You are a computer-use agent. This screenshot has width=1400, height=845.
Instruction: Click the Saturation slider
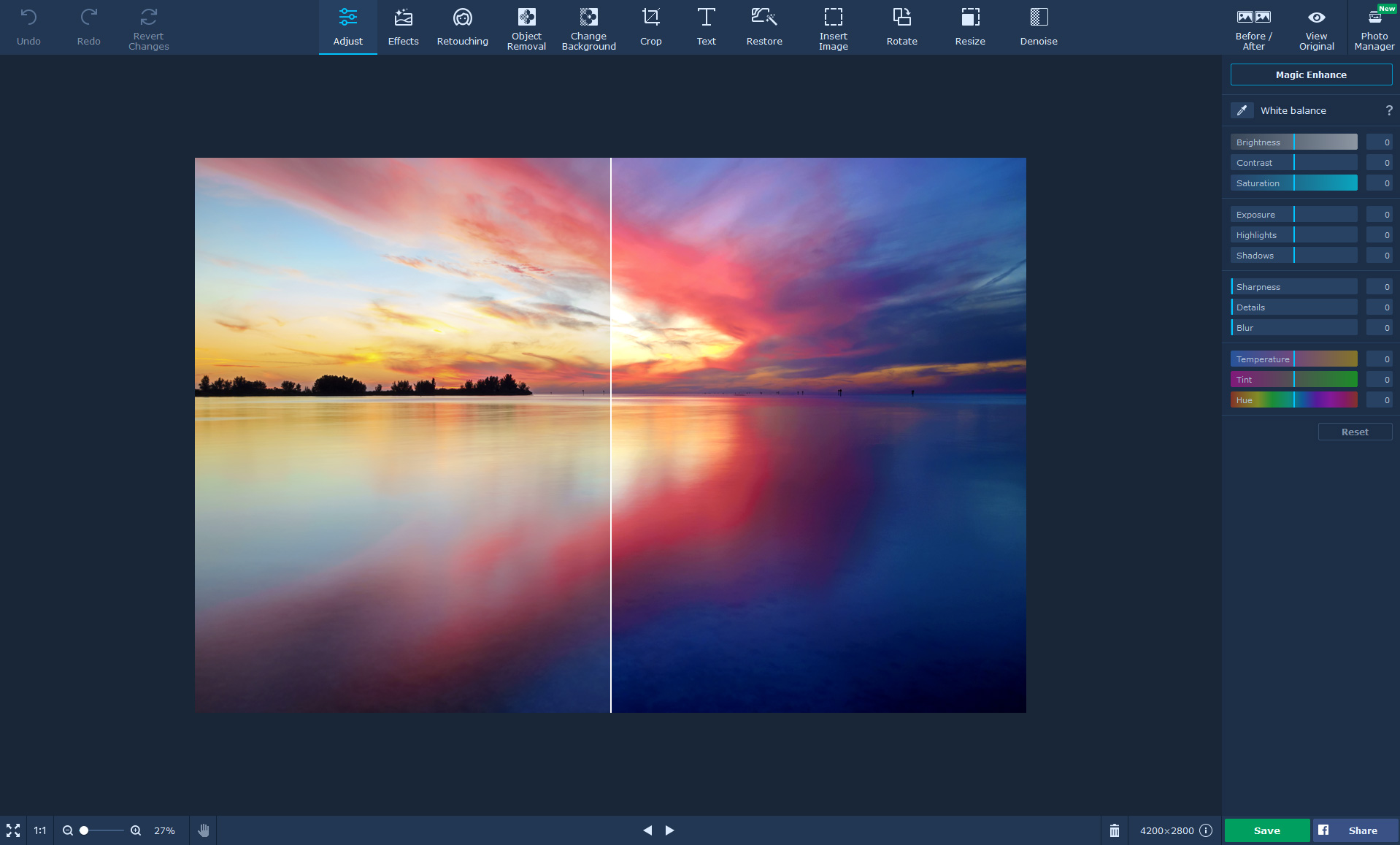click(x=1293, y=183)
